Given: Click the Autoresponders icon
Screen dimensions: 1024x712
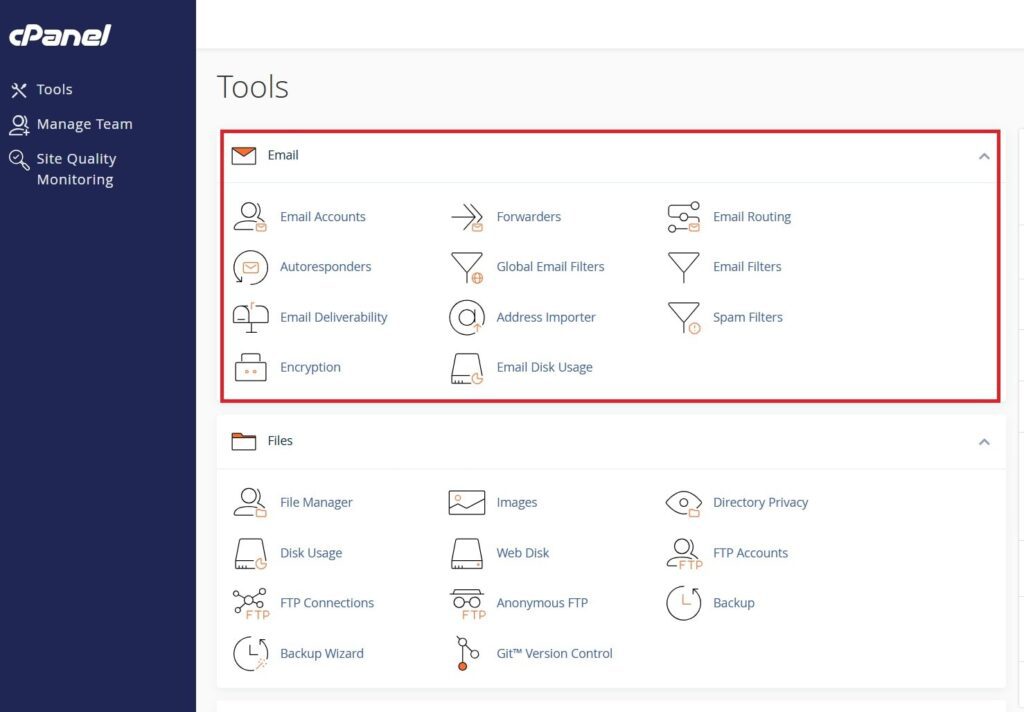Looking at the screenshot, I should pos(250,267).
